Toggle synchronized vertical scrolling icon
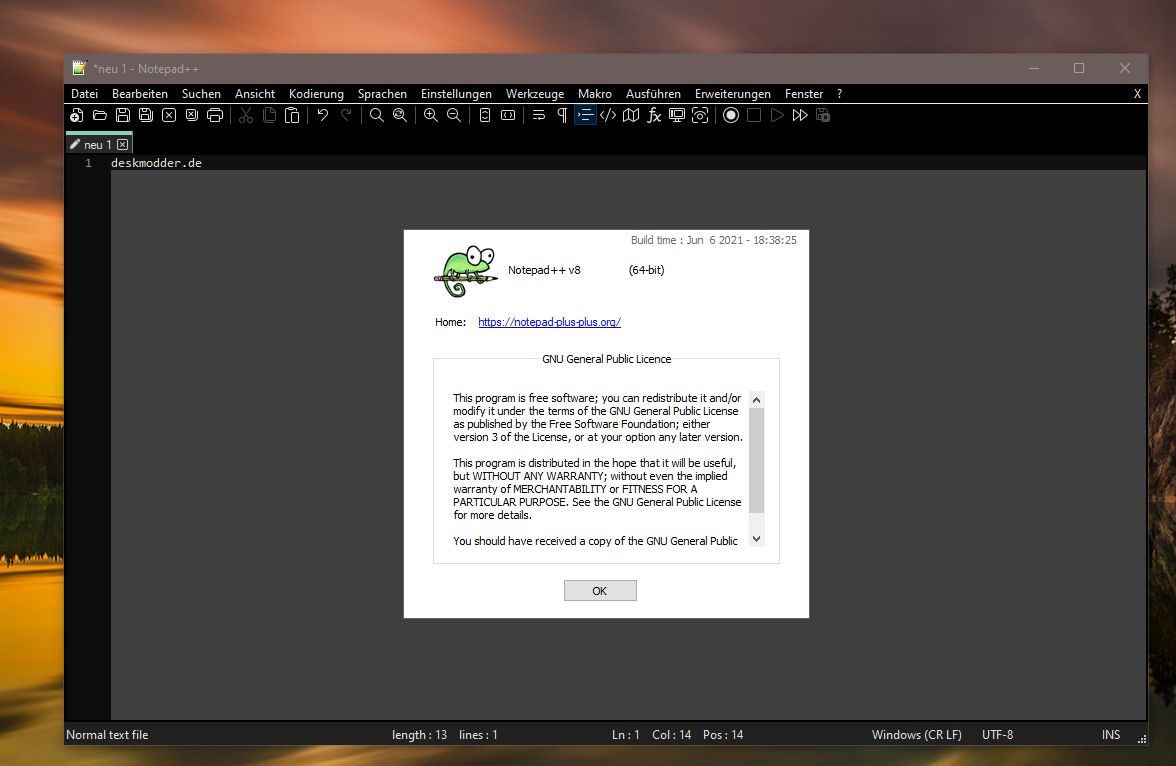 pyautogui.click(x=485, y=115)
